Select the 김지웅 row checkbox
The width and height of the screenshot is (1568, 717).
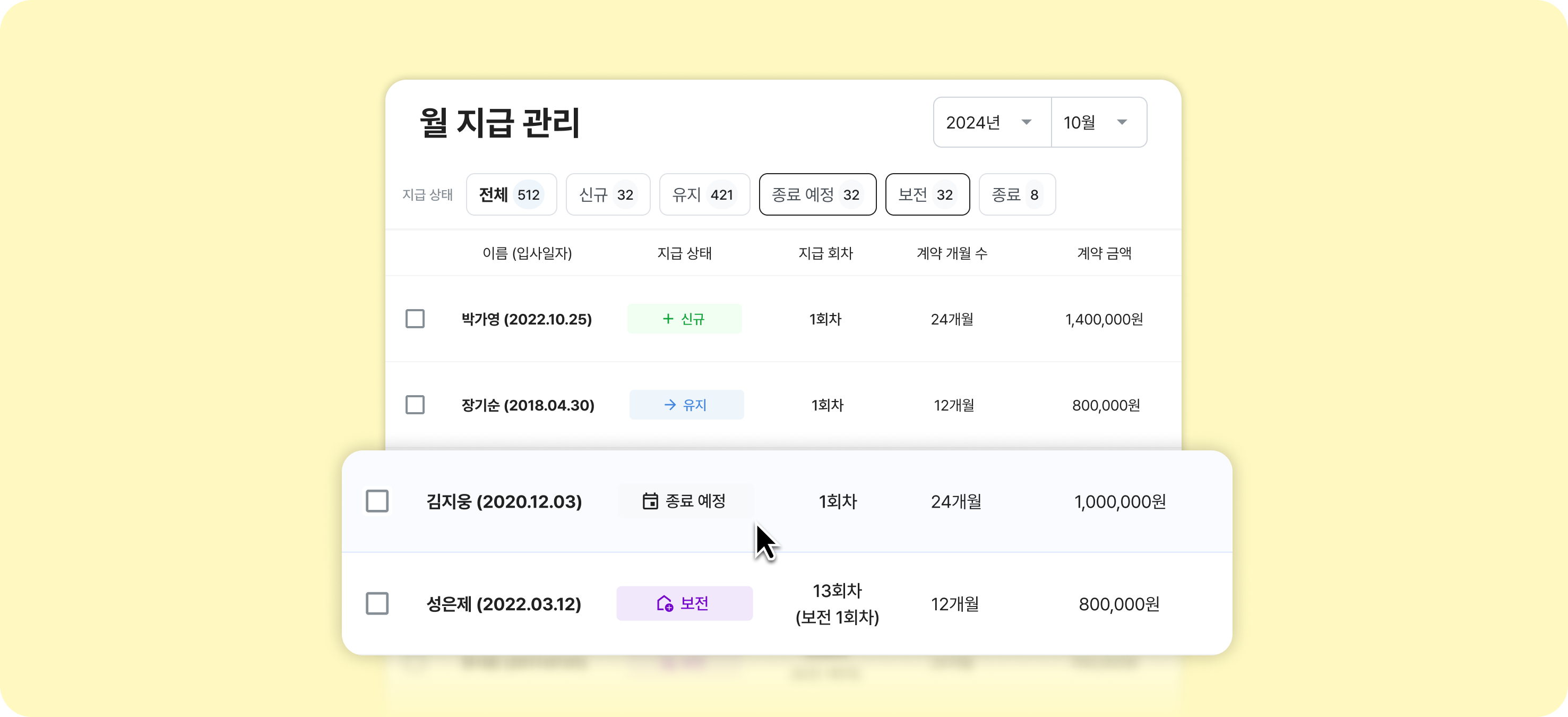(377, 501)
